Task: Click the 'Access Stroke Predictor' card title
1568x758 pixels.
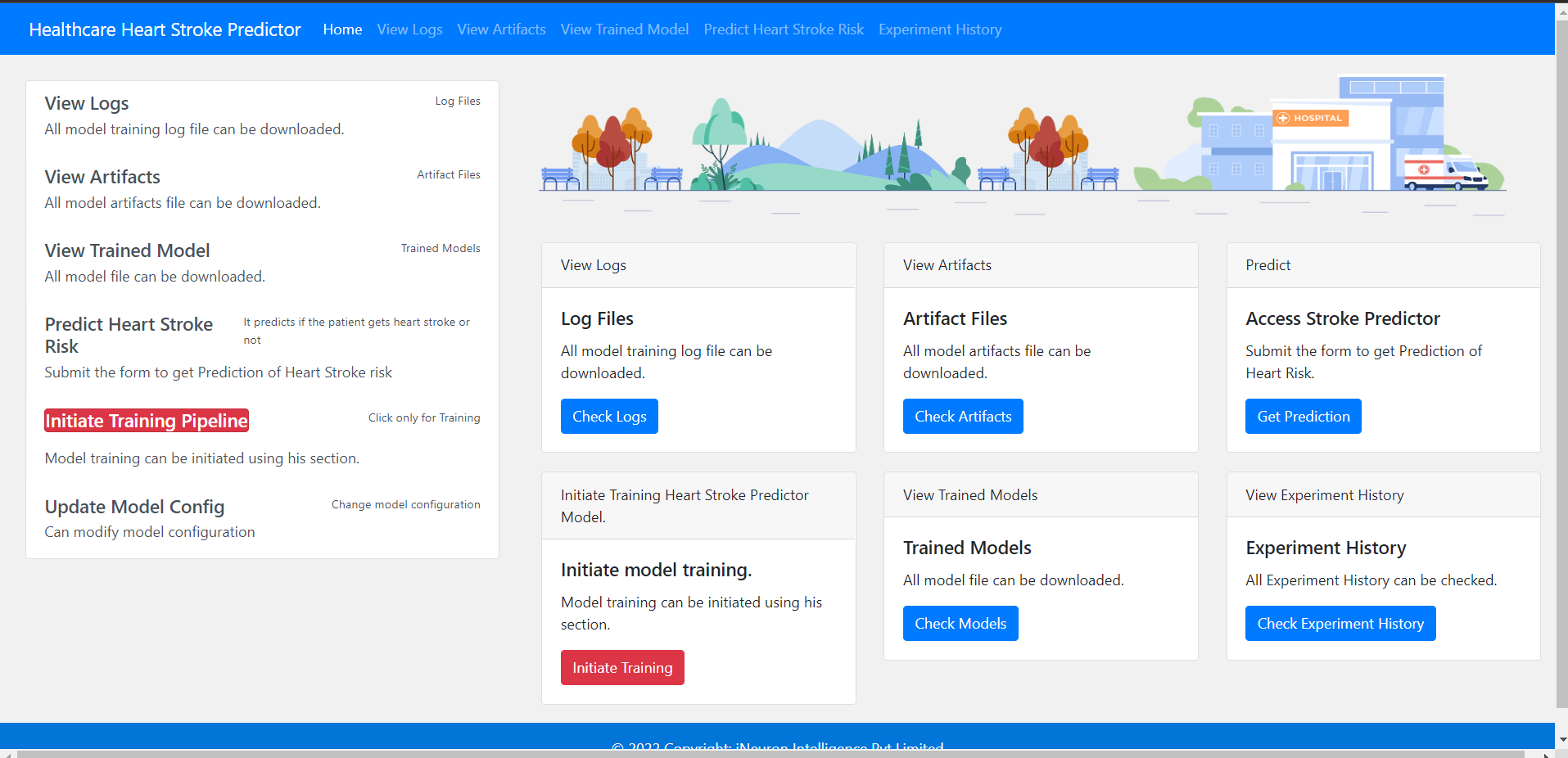Action: [1343, 318]
